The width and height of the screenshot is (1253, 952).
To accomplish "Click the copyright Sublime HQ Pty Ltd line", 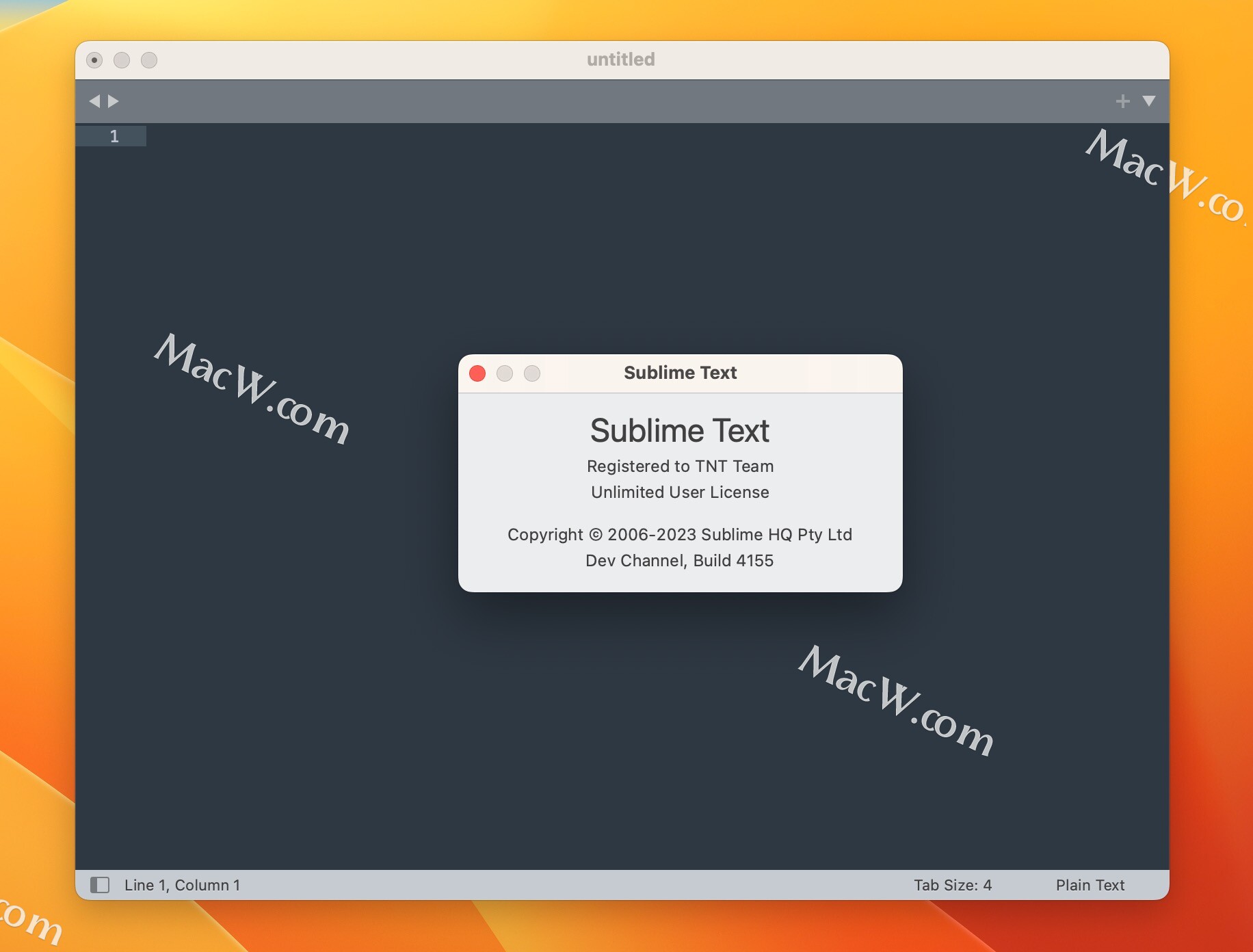I will click(x=680, y=535).
